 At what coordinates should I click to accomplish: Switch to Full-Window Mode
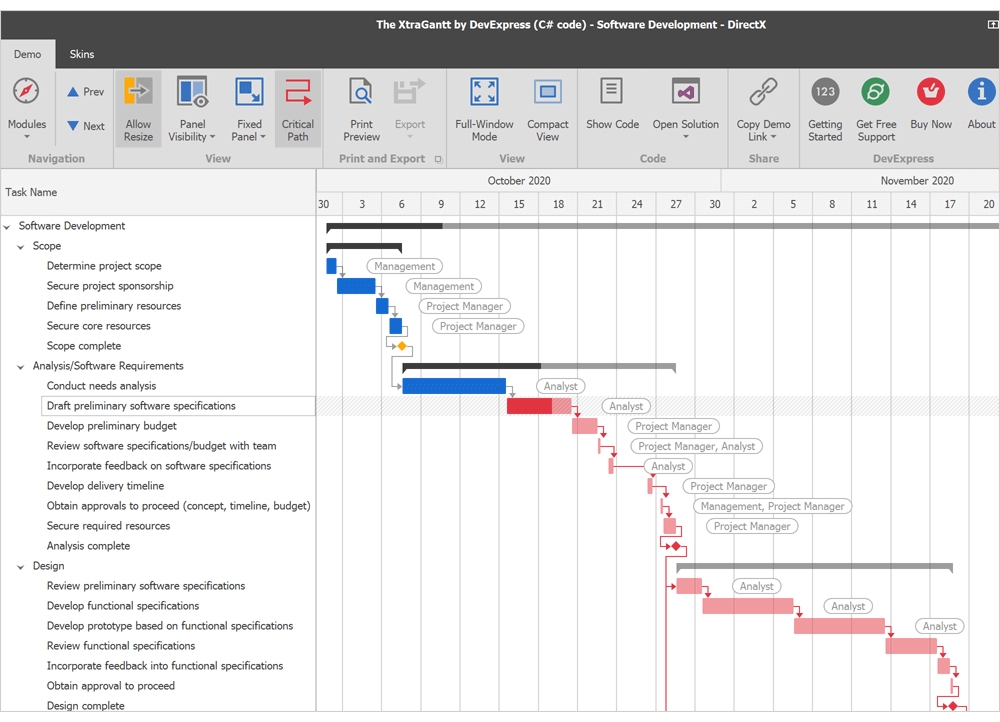[x=484, y=105]
